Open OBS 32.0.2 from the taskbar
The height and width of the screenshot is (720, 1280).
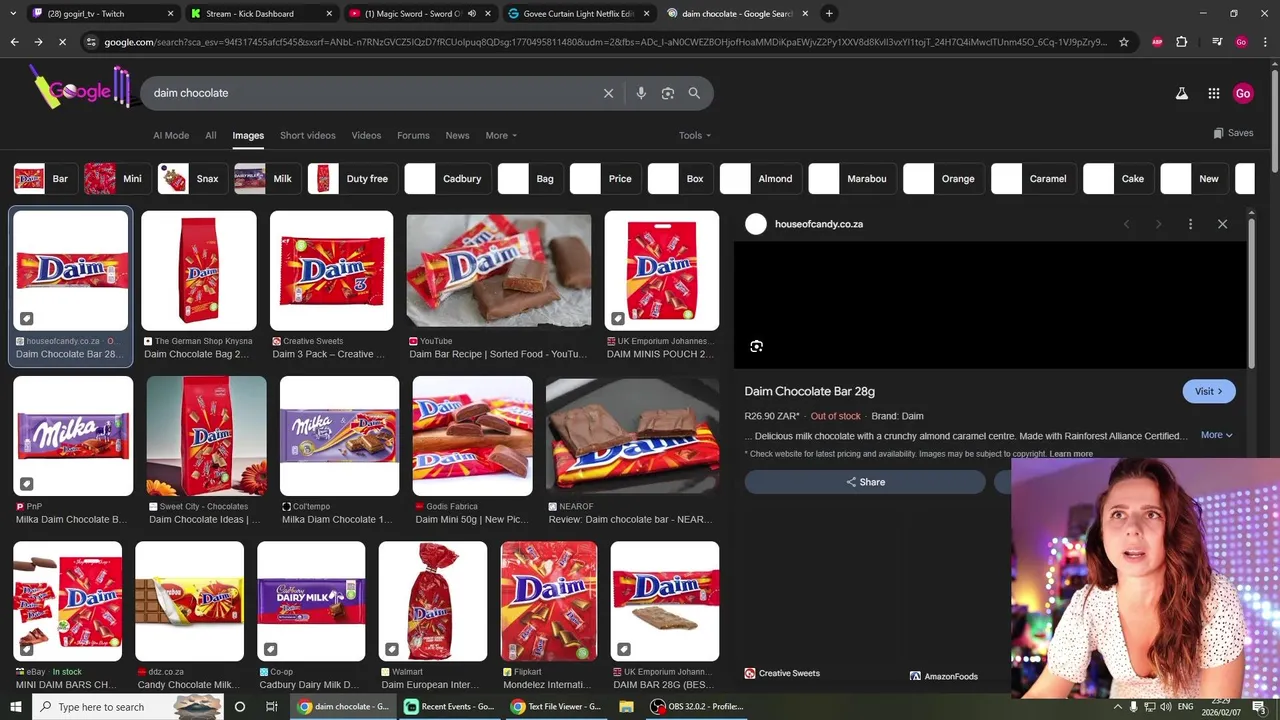[698, 706]
